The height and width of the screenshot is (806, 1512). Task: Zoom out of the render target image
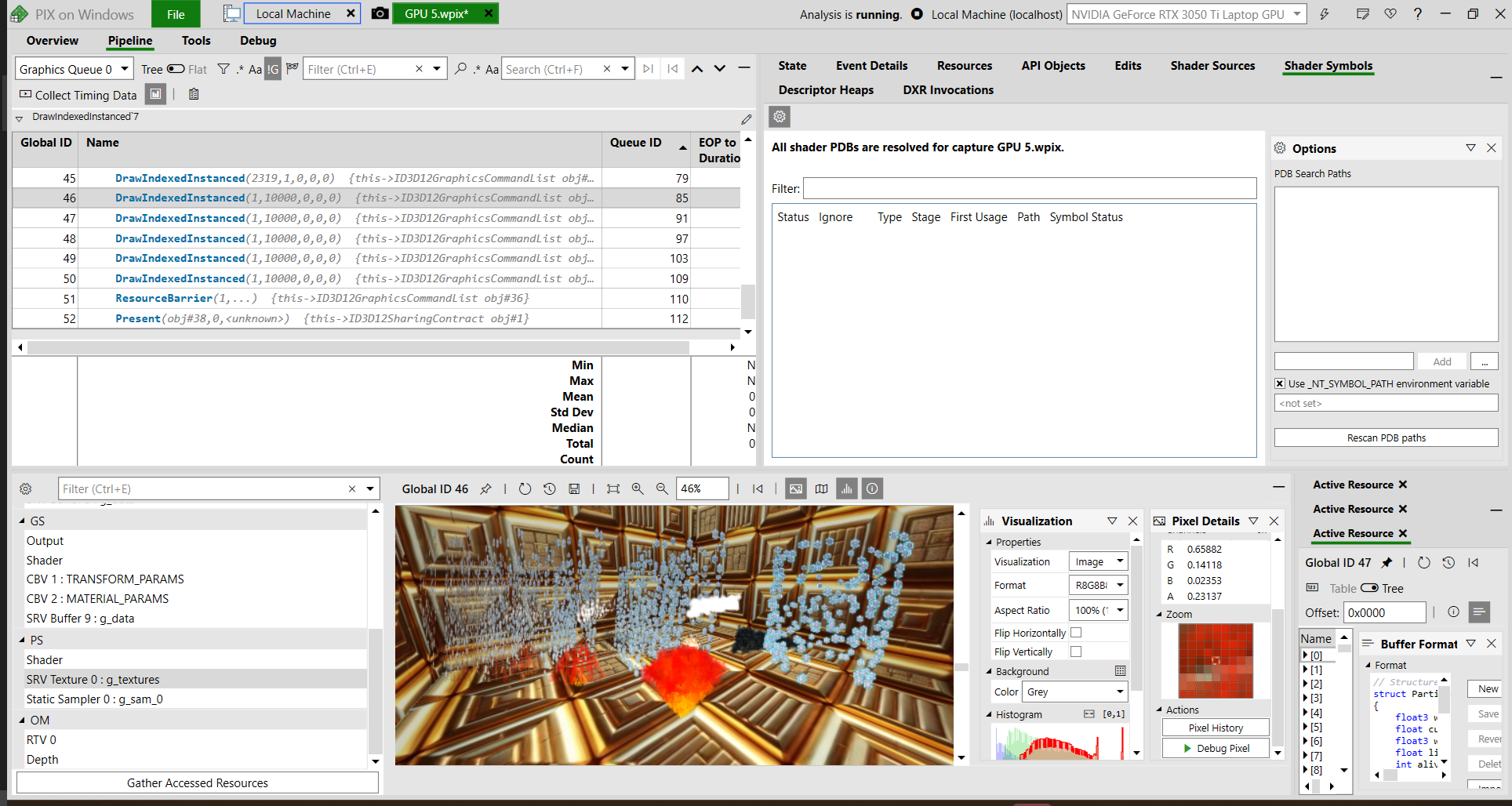point(662,488)
